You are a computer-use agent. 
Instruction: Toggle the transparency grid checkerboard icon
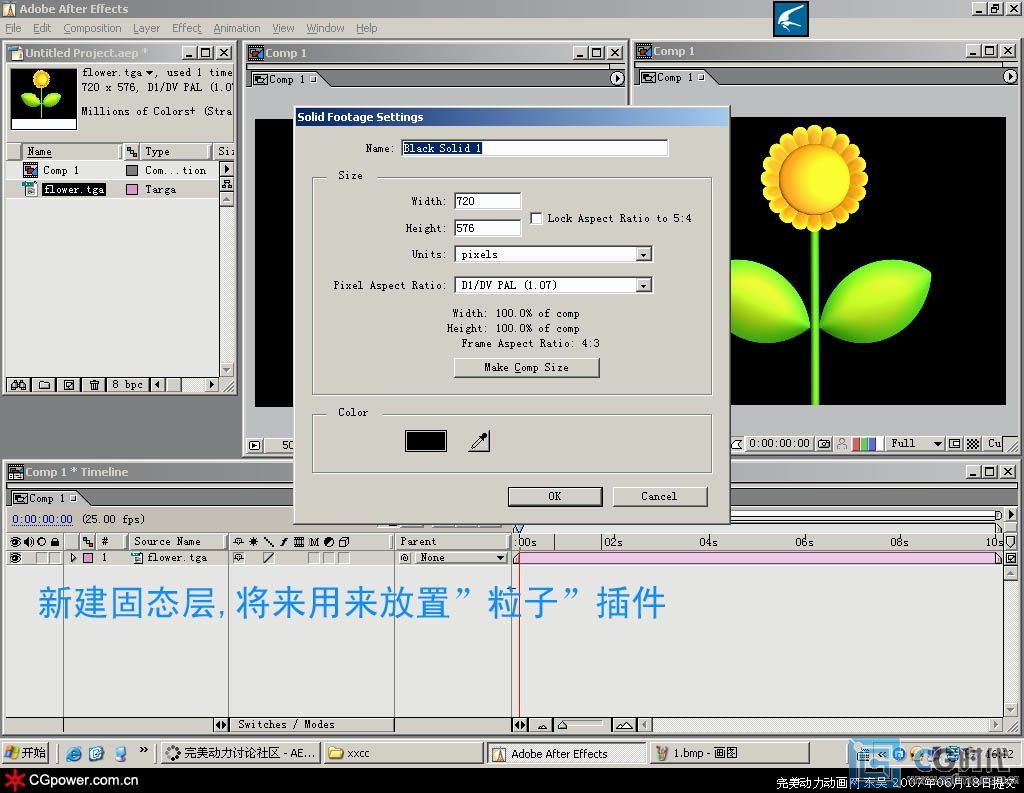coord(972,444)
